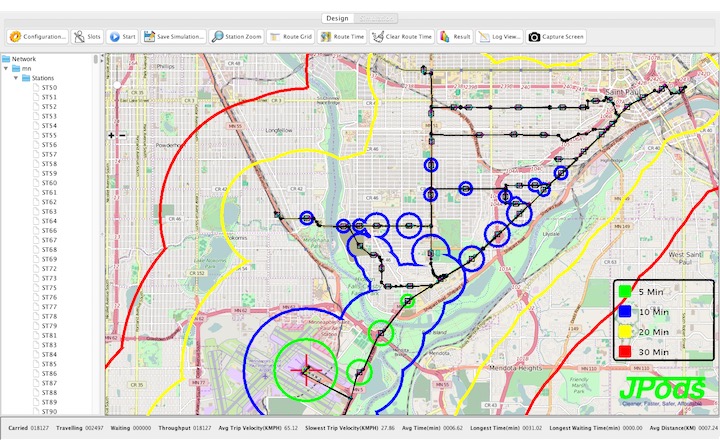Capture Screen with camera button
Viewport: 720px width, 440px height.
tap(556, 36)
